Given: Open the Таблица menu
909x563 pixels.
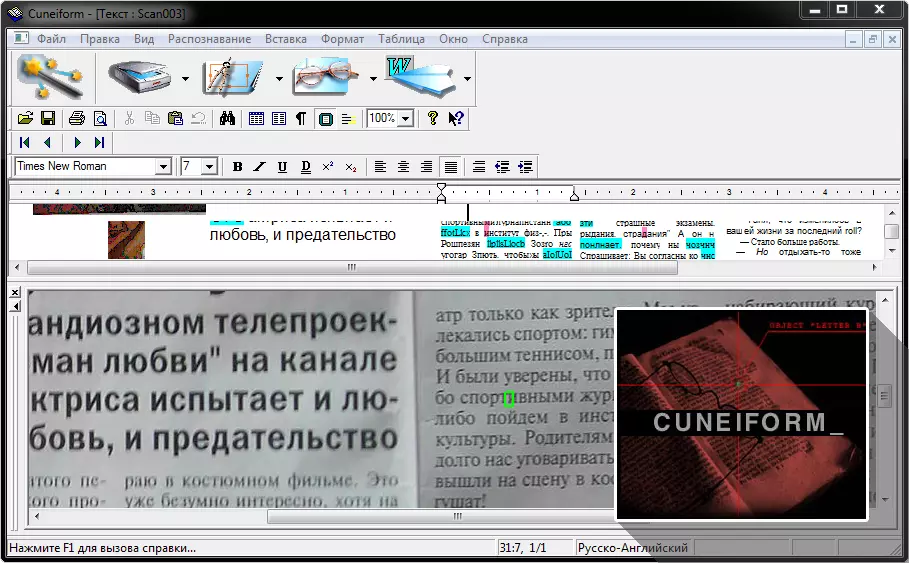Looking at the screenshot, I should click(x=401, y=39).
